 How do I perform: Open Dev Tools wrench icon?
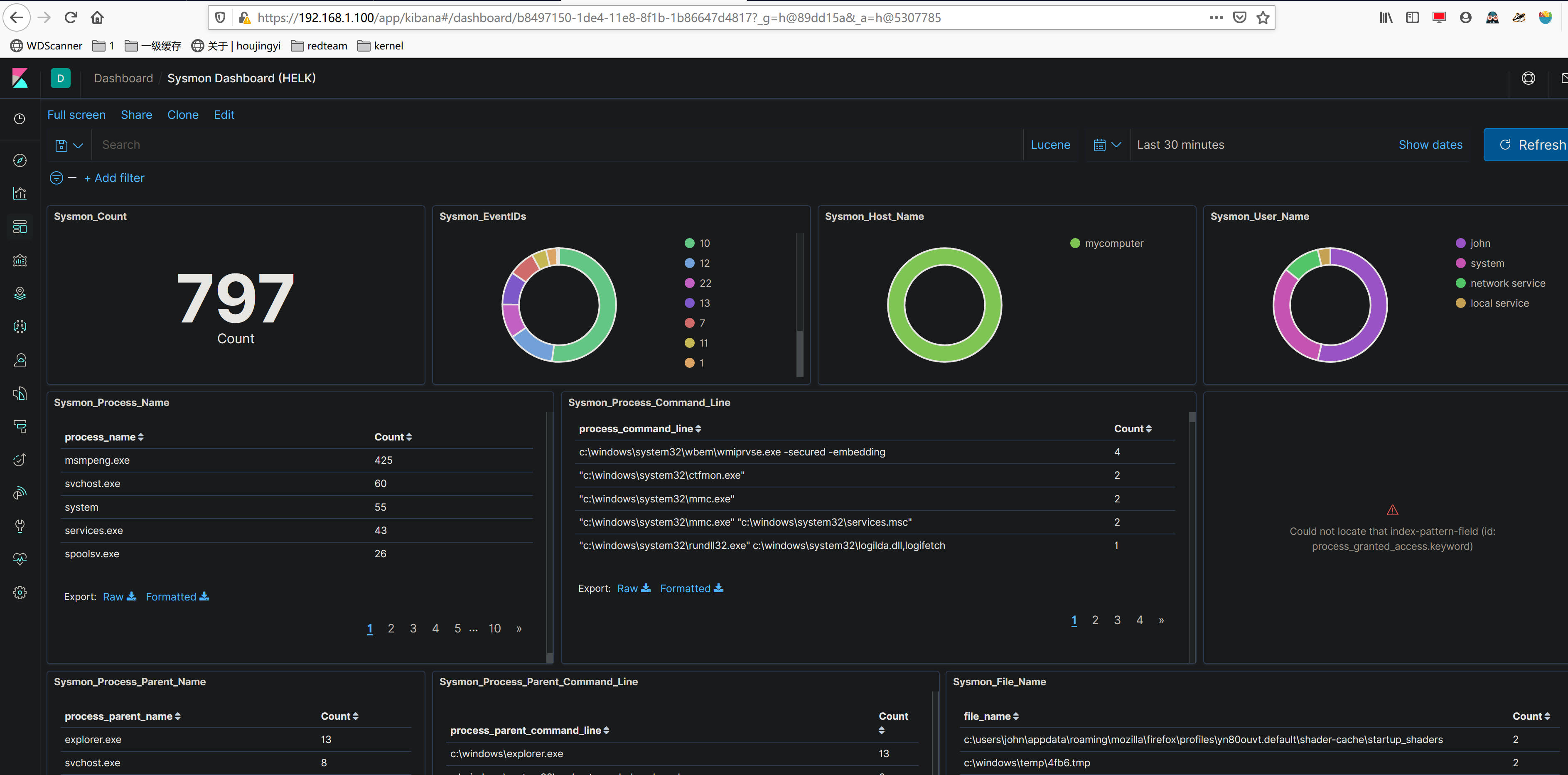(20, 526)
